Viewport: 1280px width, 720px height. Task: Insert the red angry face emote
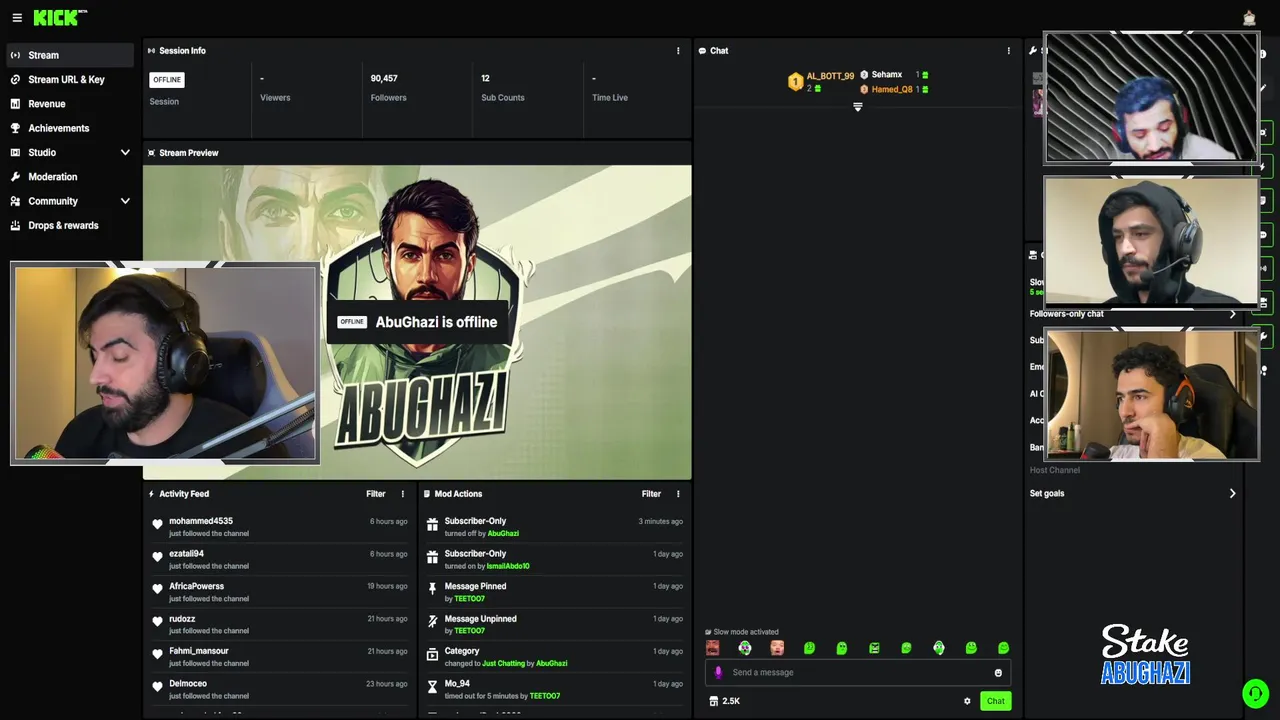(712, 648)
